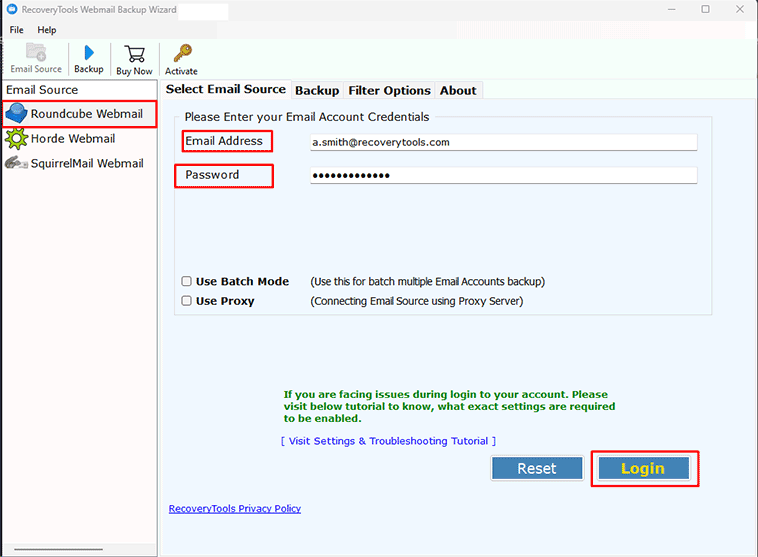Maximize the Webmail Backup Wizard window
This screenshot has width=758, height=557.
[706, 9]
